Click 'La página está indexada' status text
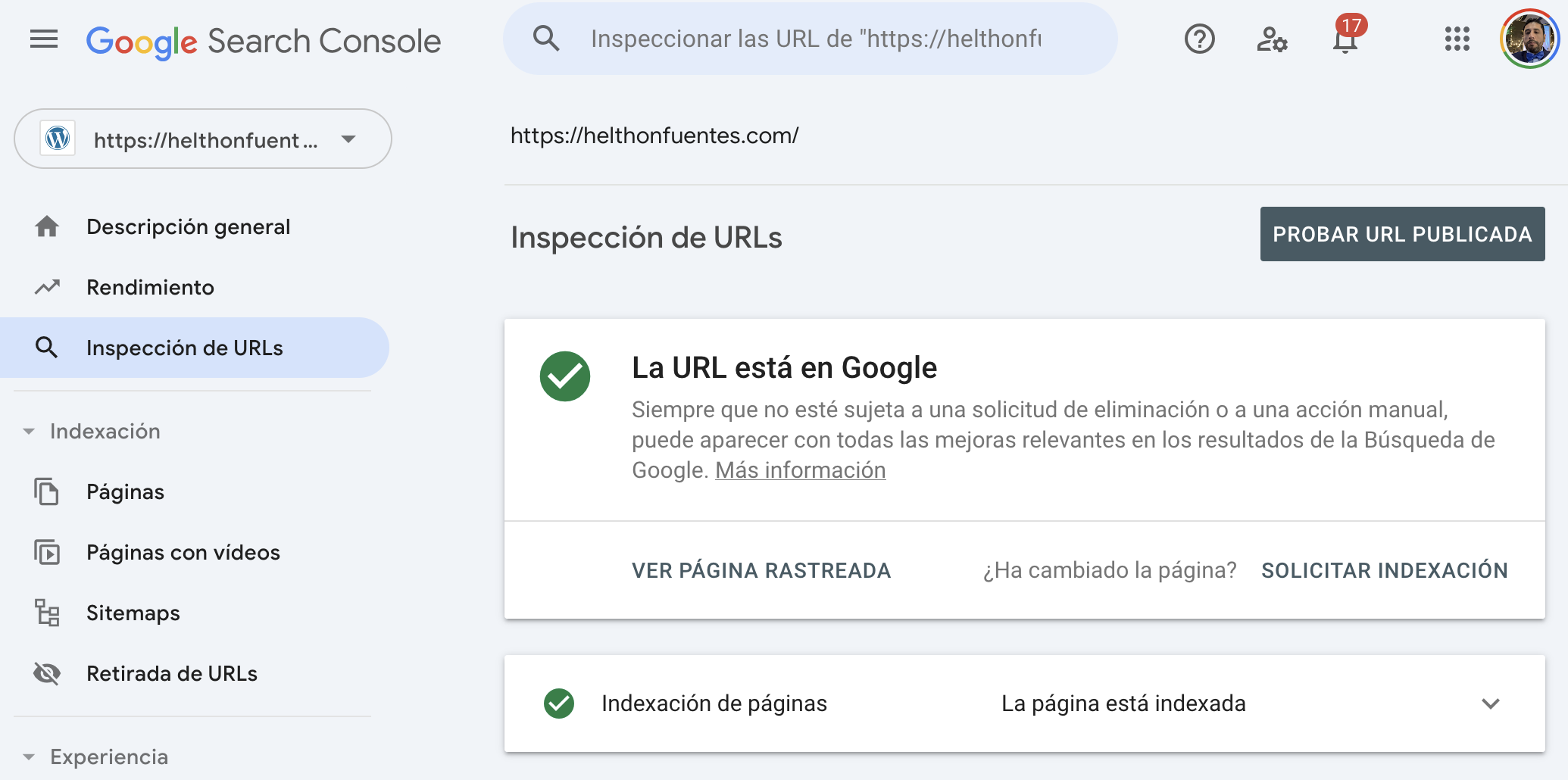Viewport: 1568px width, 780px height. coord(1123,704)
